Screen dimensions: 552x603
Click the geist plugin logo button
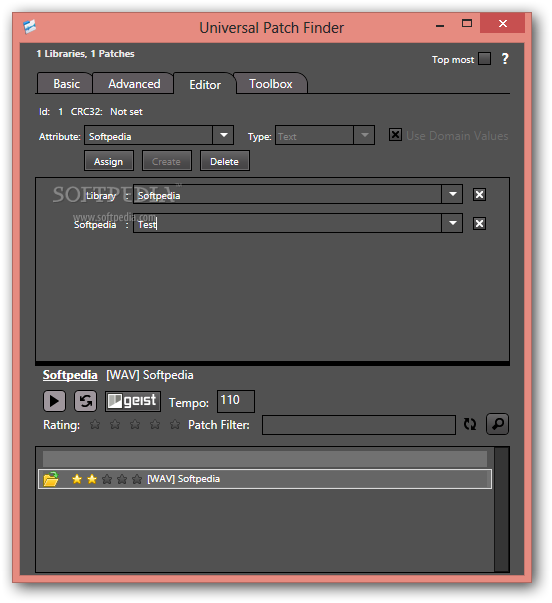133,401
